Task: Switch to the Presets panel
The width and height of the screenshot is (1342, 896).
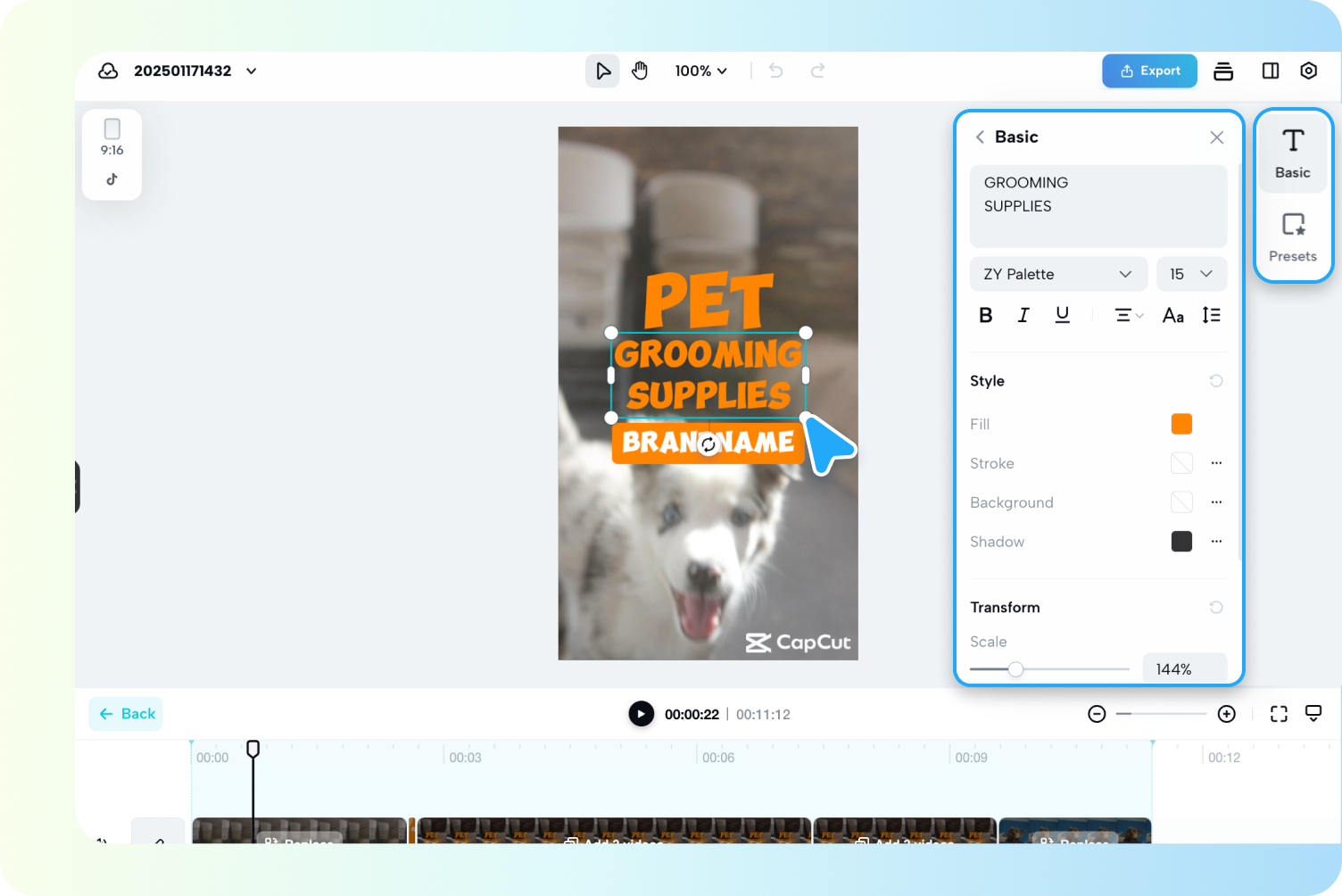Action: coord(1293,236)
